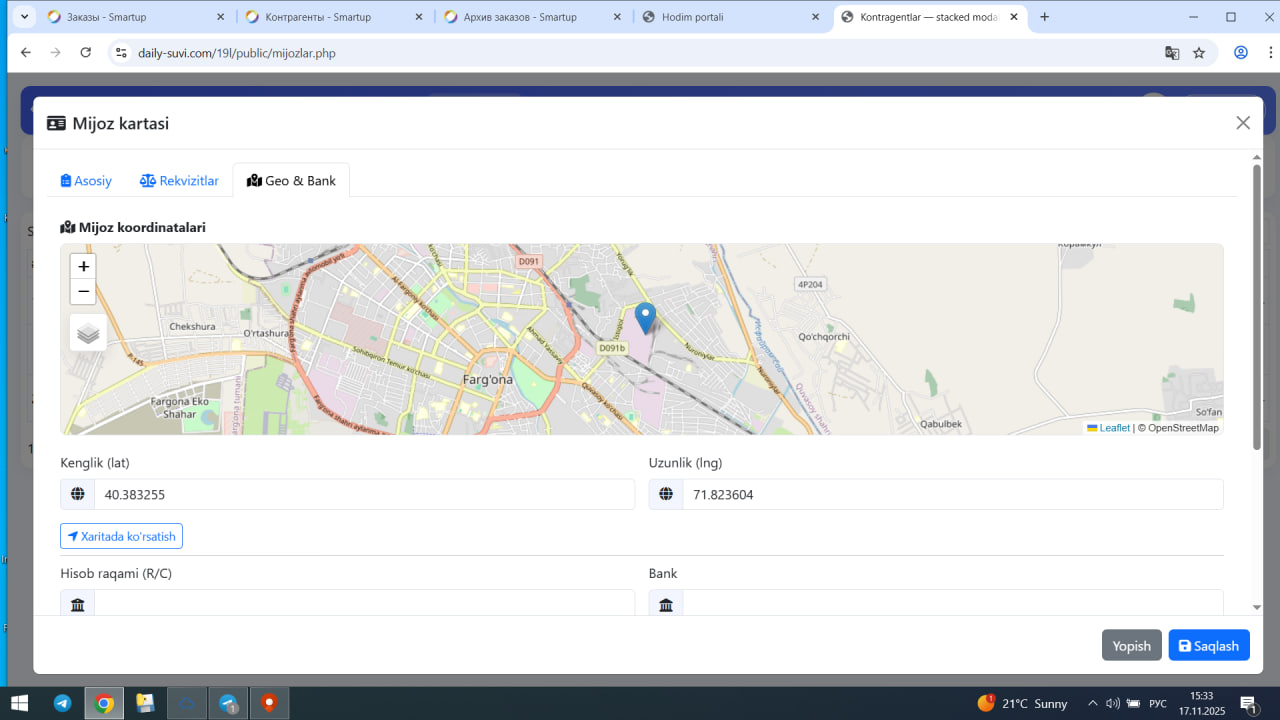
Task: Open Chrome's three-dot menu
Action: [1270, 53]
